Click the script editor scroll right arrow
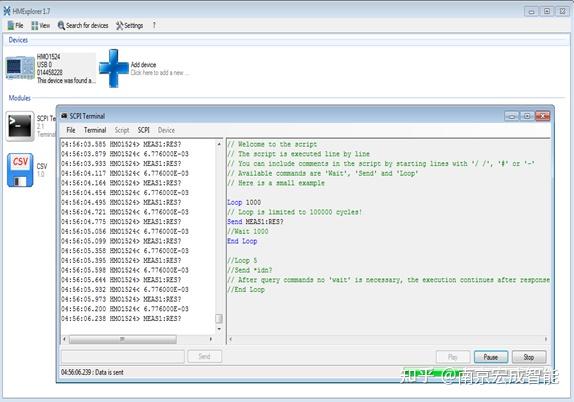 pos(546,339)
